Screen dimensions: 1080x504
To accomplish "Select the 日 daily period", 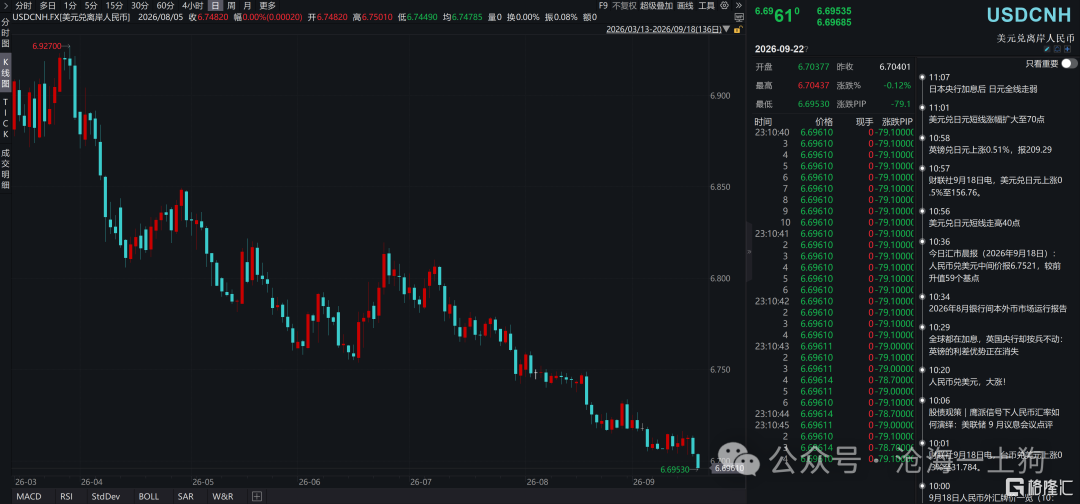I will click(x=214, y=6).
